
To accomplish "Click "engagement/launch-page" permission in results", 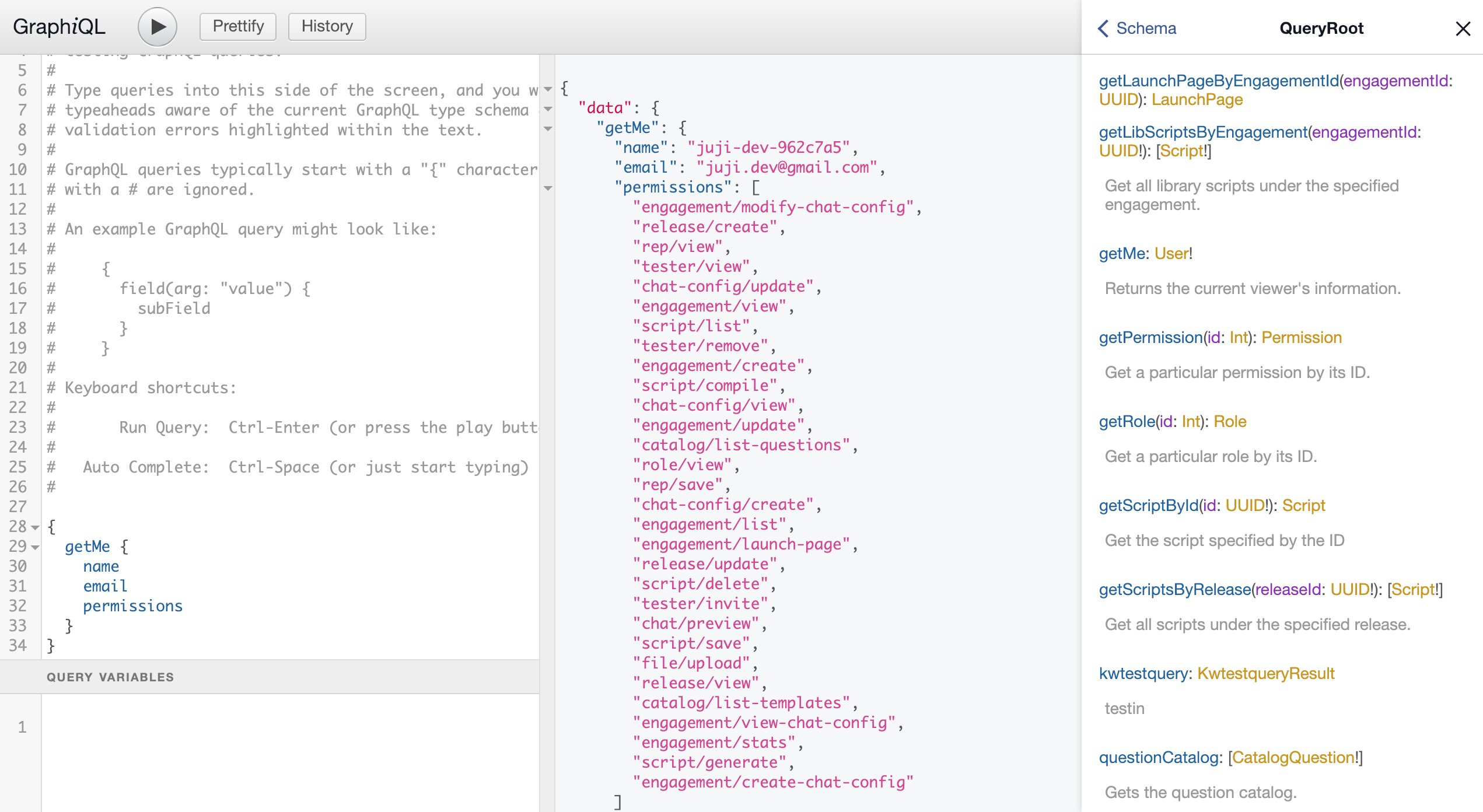I will tap(741, 544).
